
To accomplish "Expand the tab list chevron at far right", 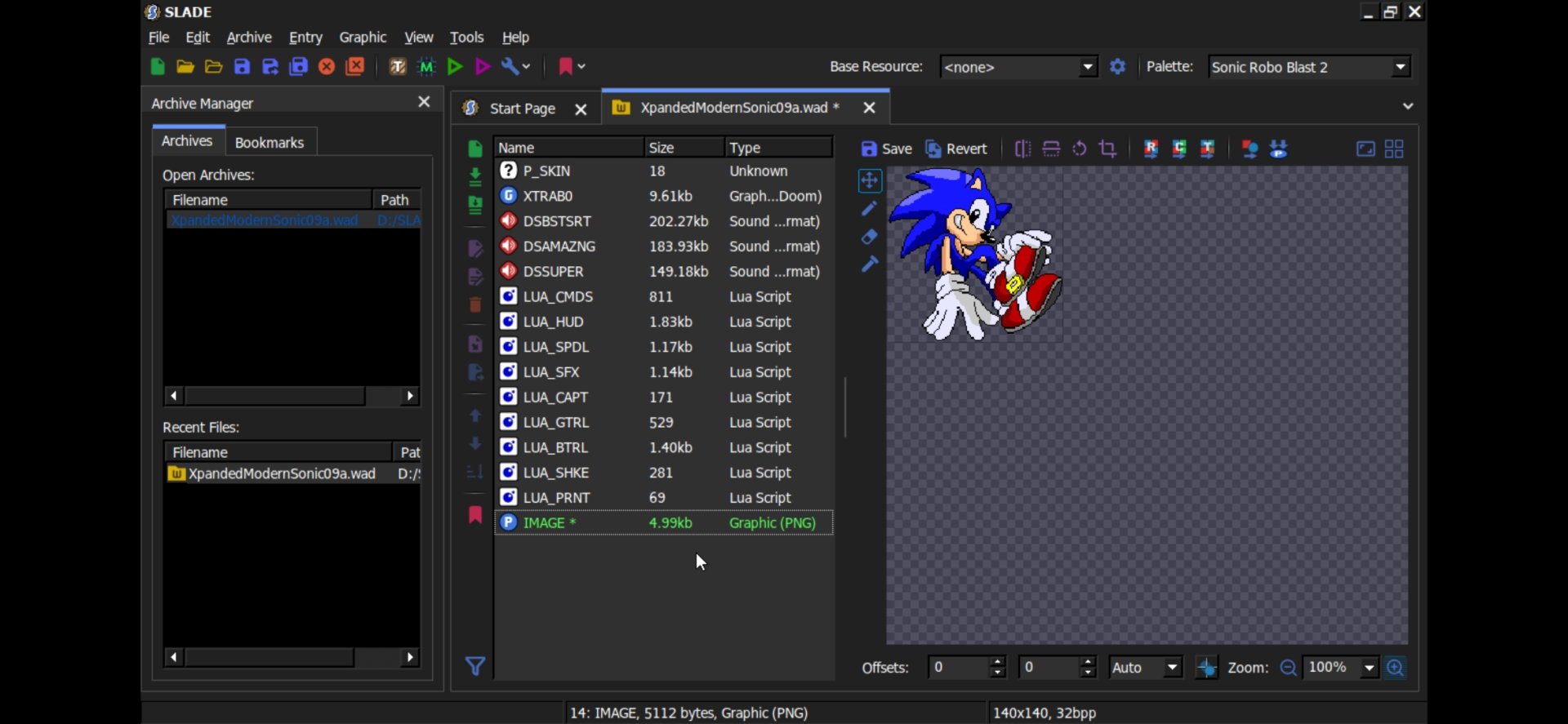I will tap(1407, 106).
